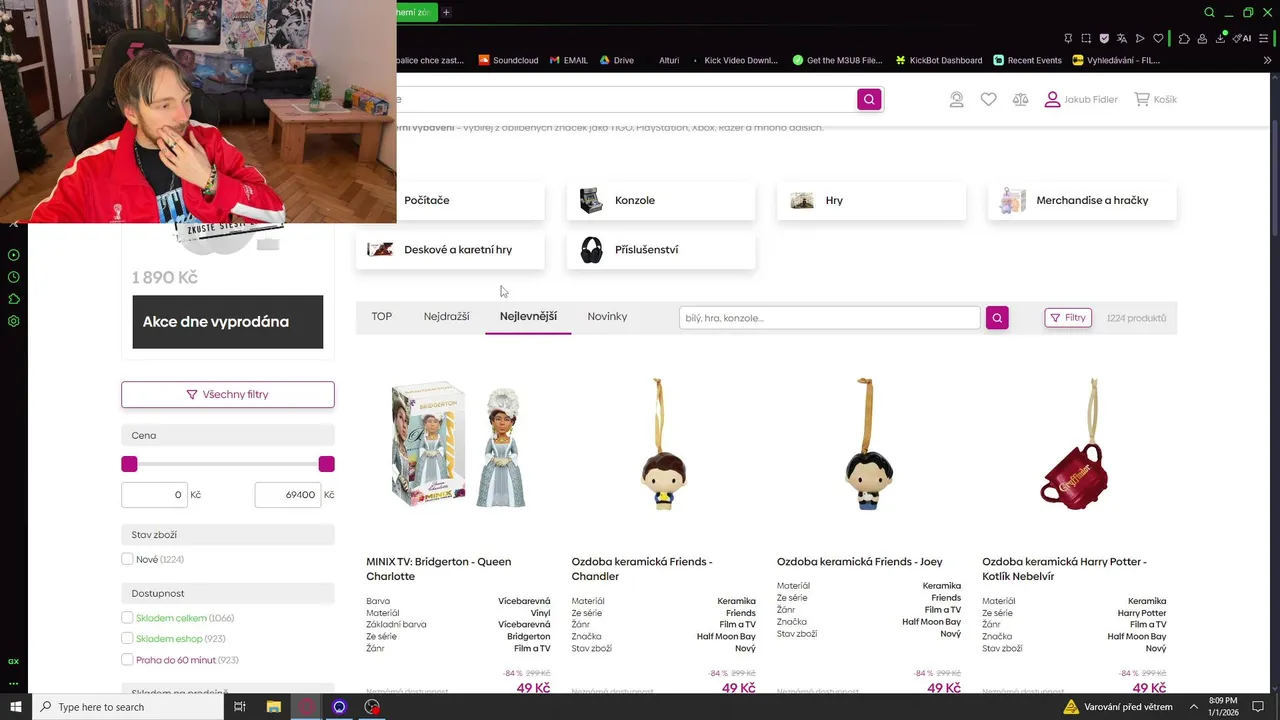Click the player play icon in browser toolbar
The width and height of the screenshot is (1280, 720).
pyautogui.click(x=1140, y=38)
